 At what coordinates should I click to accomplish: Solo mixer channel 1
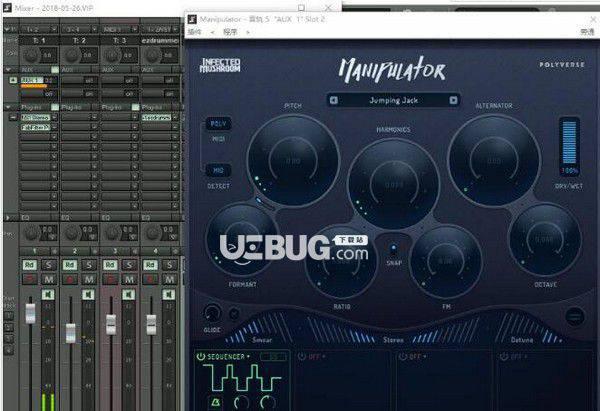[48, 265]
